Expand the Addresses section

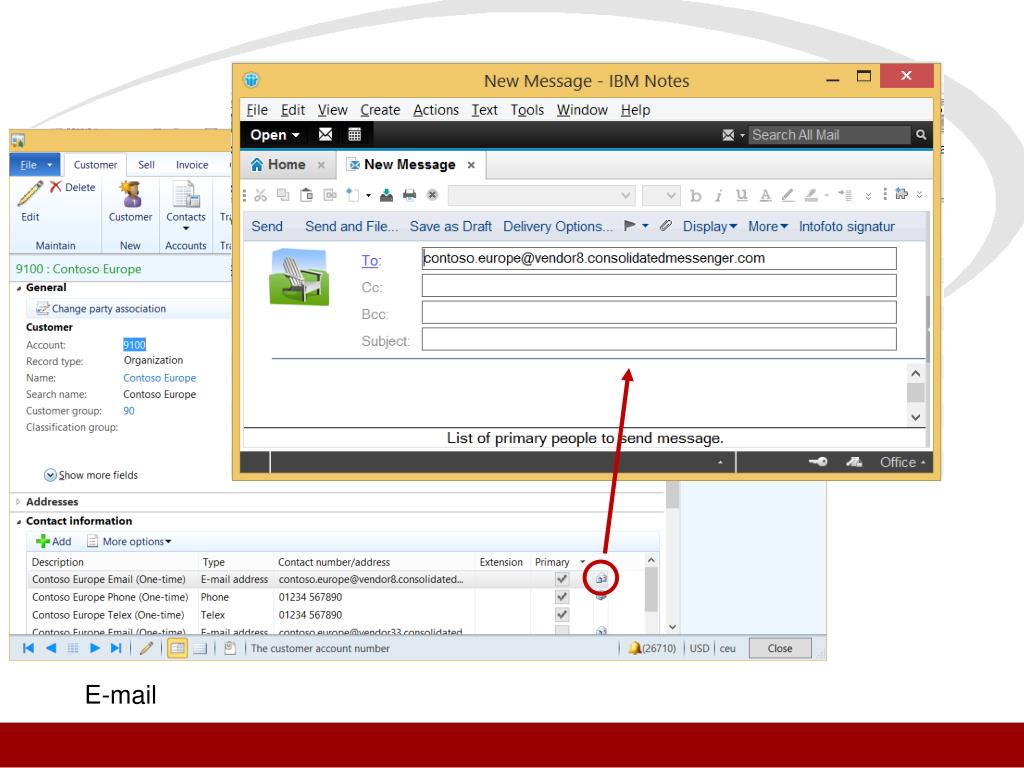18,502
